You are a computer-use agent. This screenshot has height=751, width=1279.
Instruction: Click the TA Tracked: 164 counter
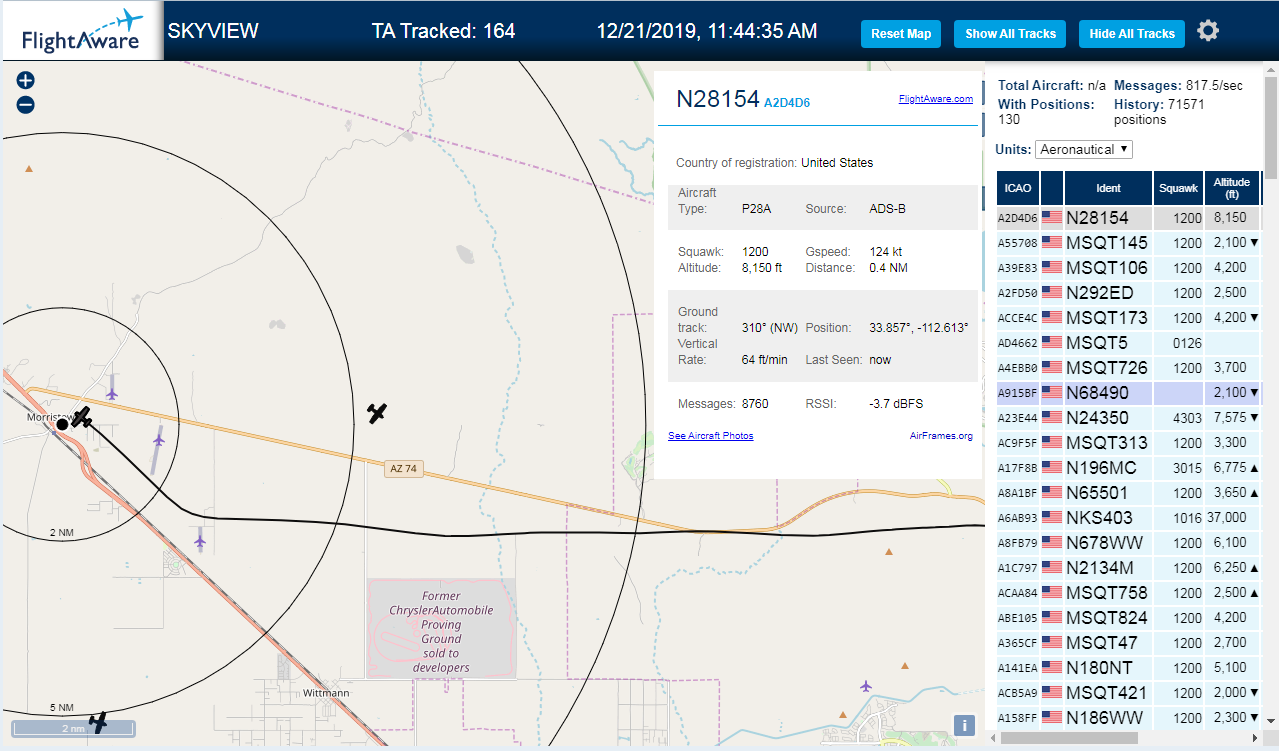click(443, 31)
